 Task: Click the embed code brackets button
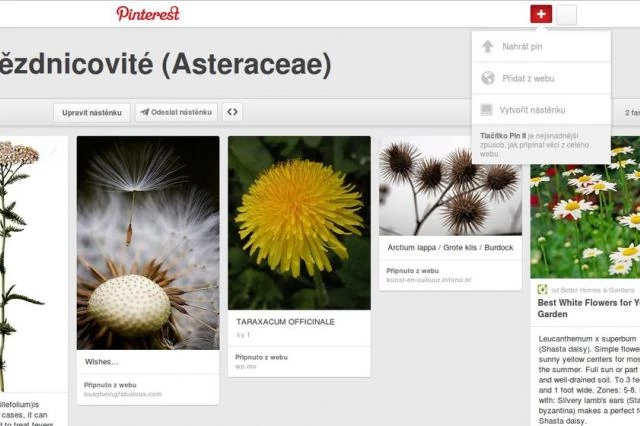coord(232,112)
